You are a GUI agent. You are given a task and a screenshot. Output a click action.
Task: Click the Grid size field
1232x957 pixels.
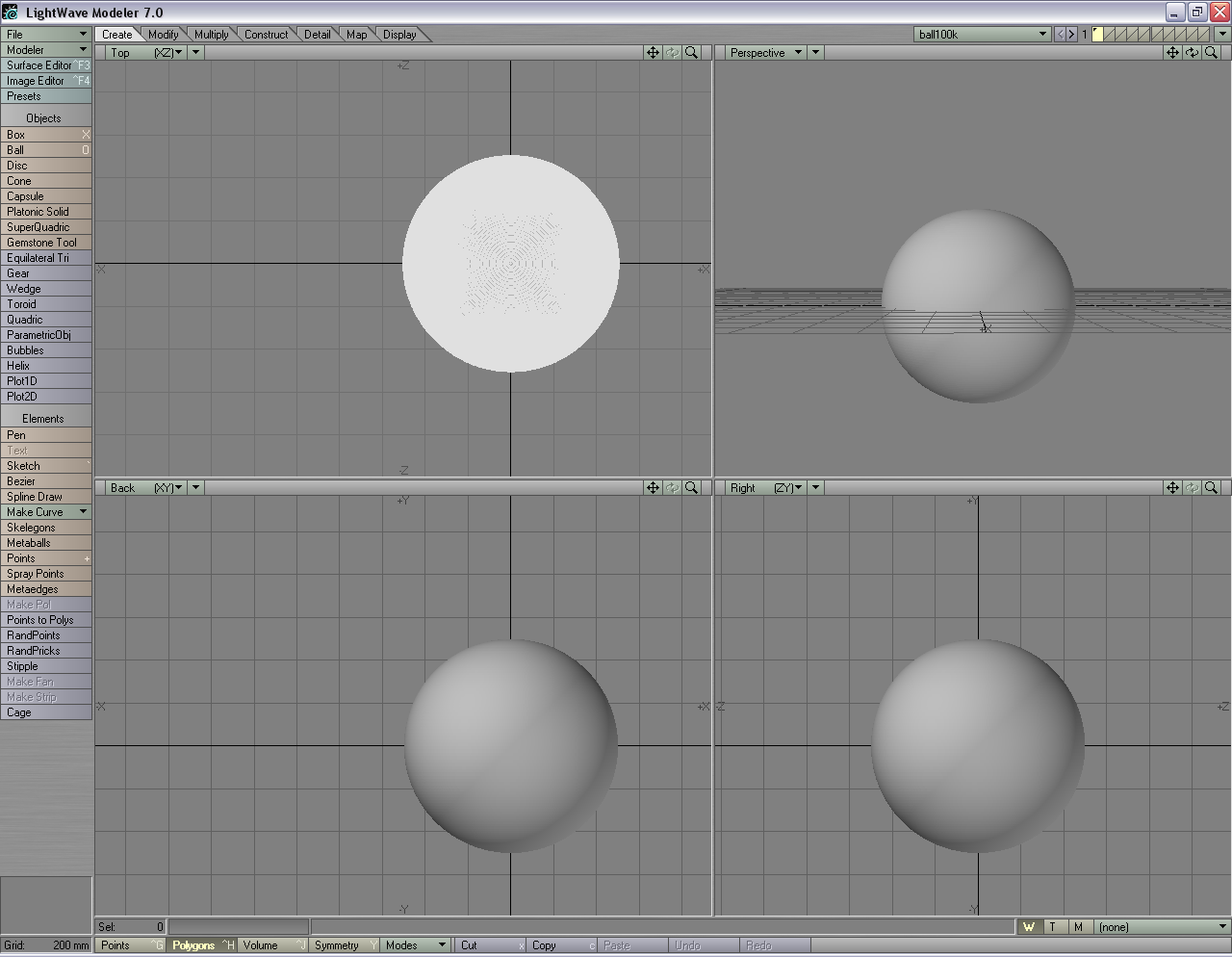46,945
